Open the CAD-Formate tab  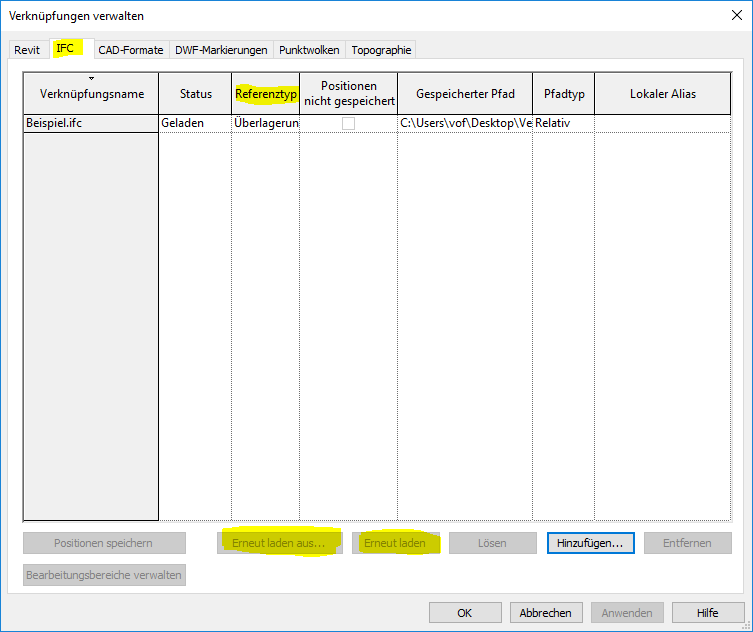130,50
